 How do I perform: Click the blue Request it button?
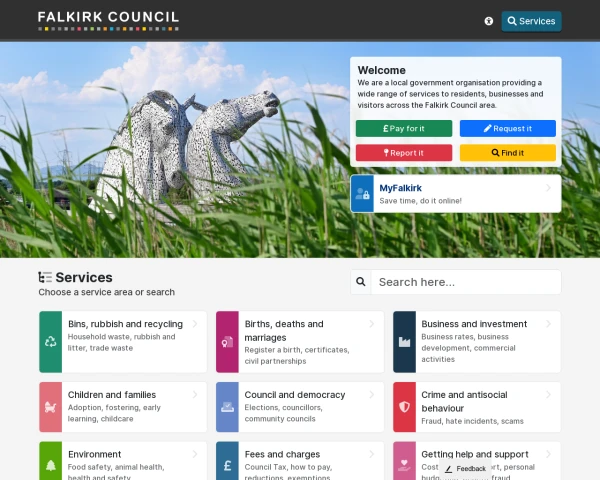tap(508, 129)
